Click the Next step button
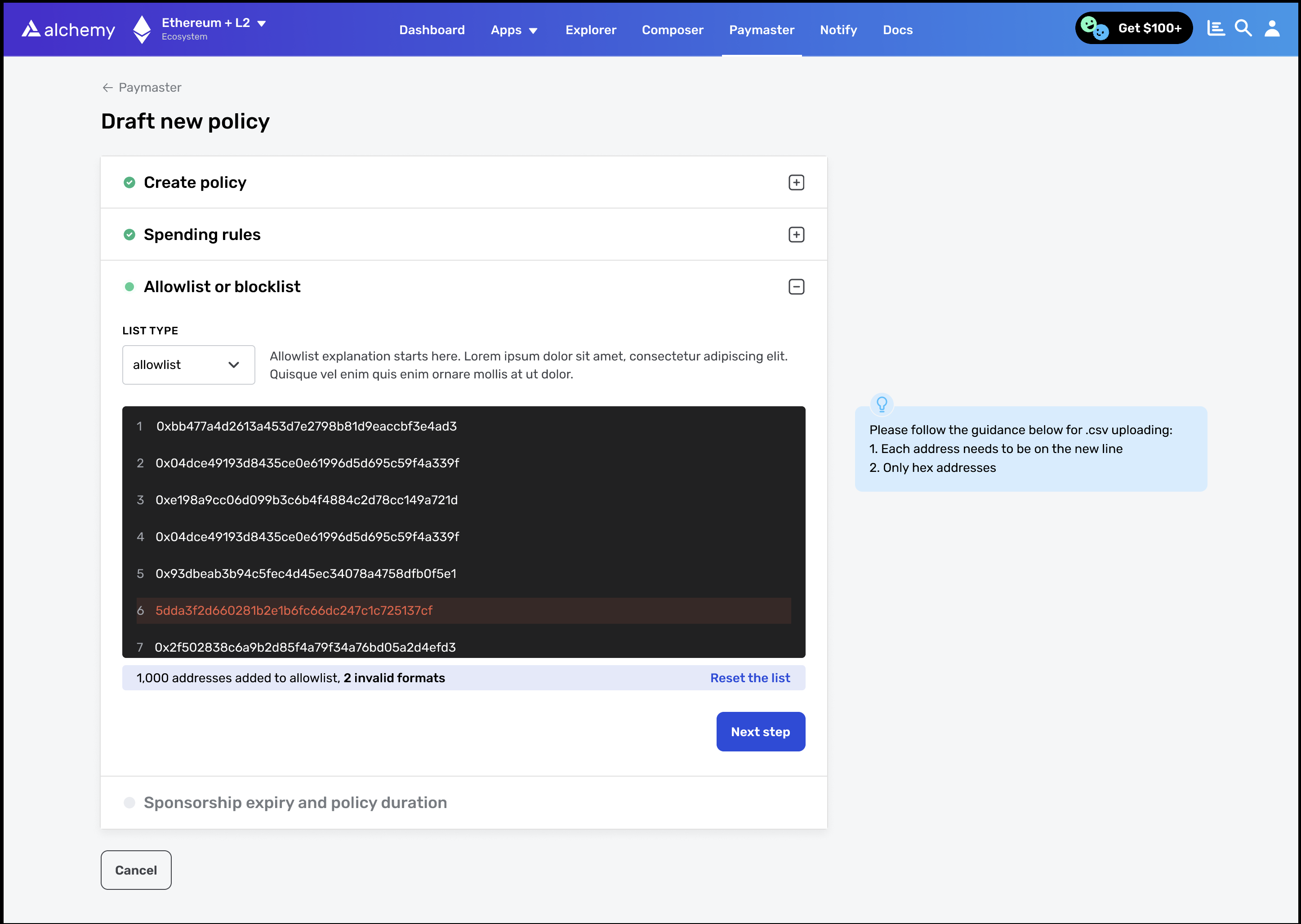 (760, 732)
